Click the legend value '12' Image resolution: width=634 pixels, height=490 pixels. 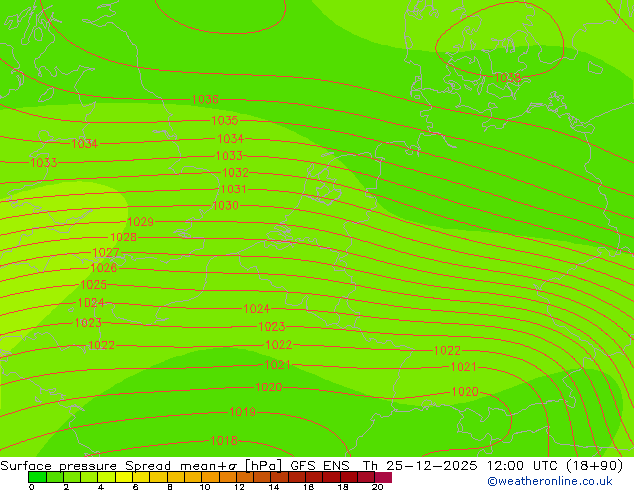[239, 487]
